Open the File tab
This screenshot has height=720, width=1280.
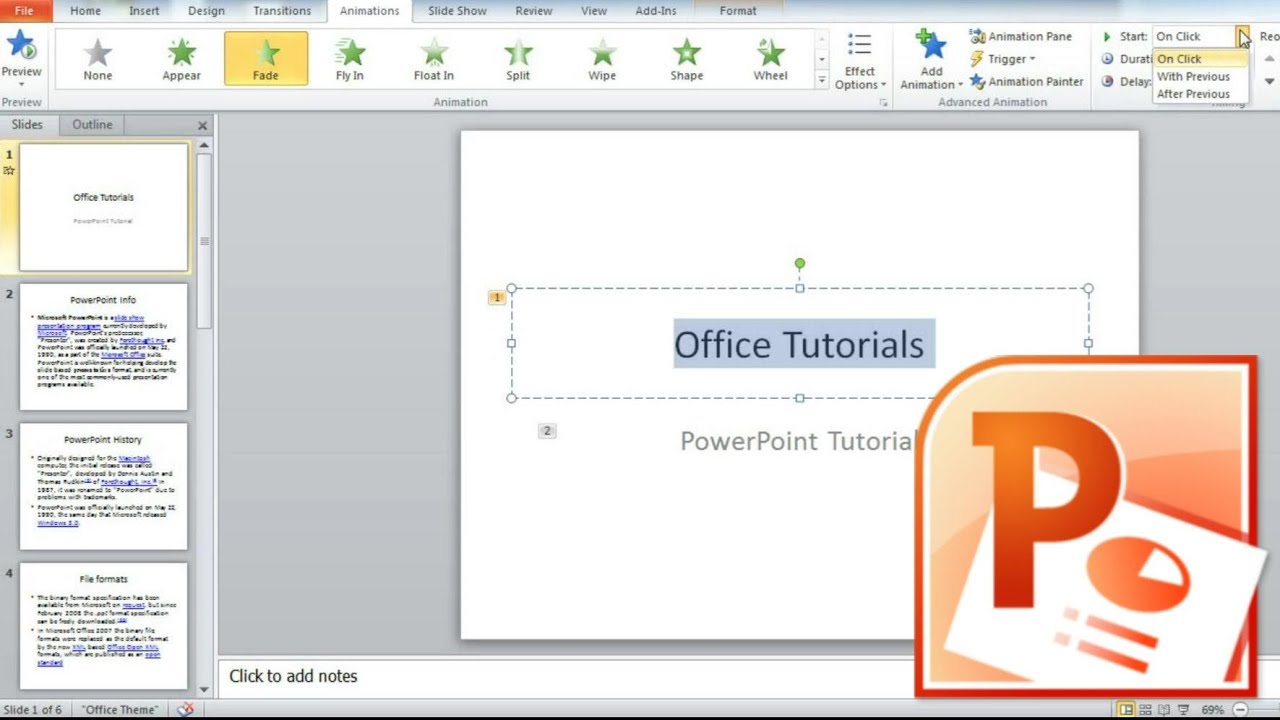pyautogui.click(x=24, y=11)
